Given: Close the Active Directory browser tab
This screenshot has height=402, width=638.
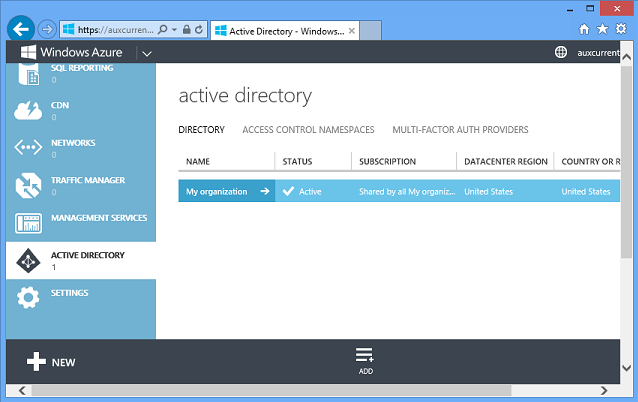Looking at the screenshot, I should [x=352, y=31].
